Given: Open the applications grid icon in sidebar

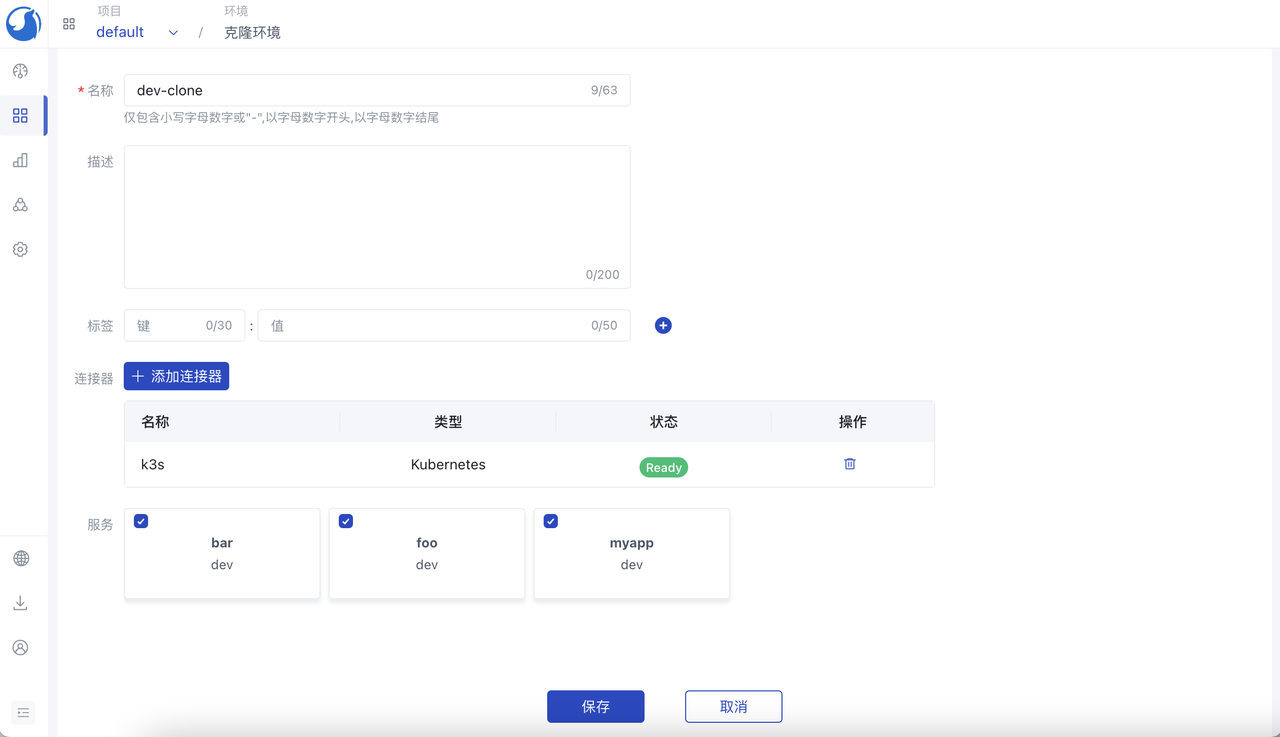Looking at the screenshot, I should pos(20,116).
